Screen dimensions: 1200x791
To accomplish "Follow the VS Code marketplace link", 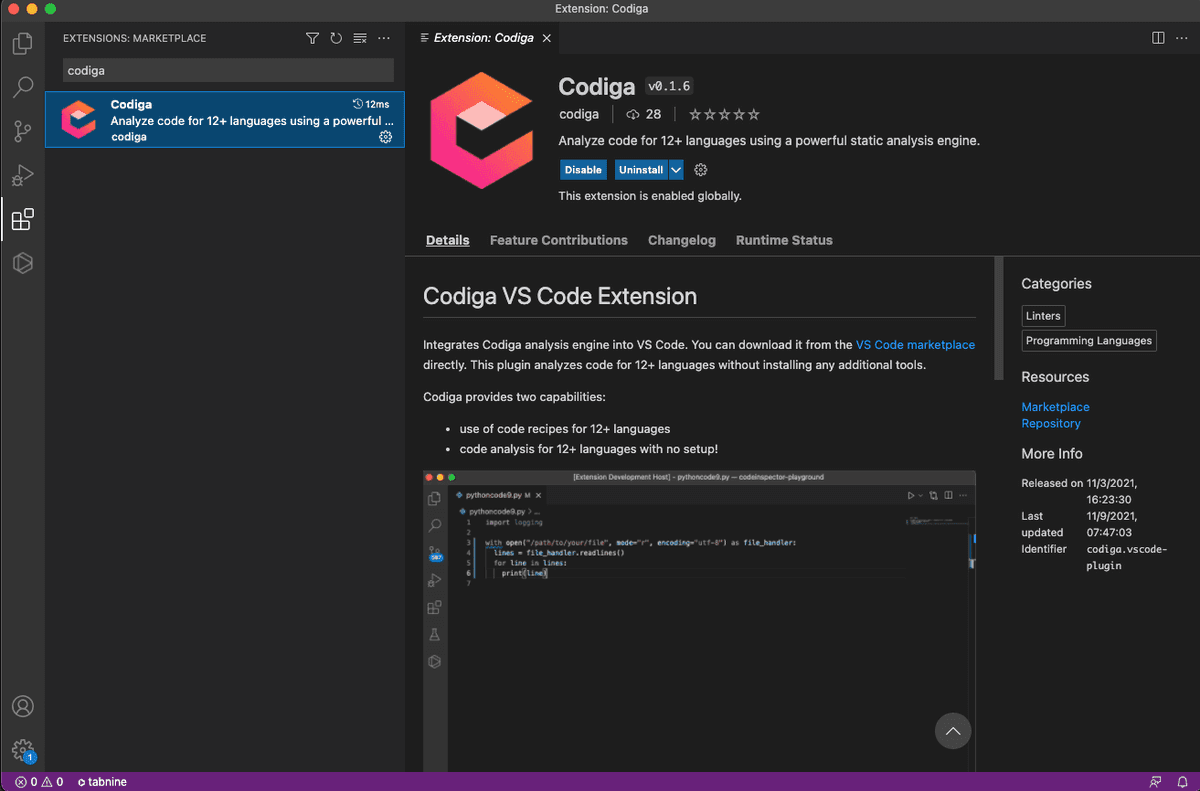I will click(x=915, y=345).
